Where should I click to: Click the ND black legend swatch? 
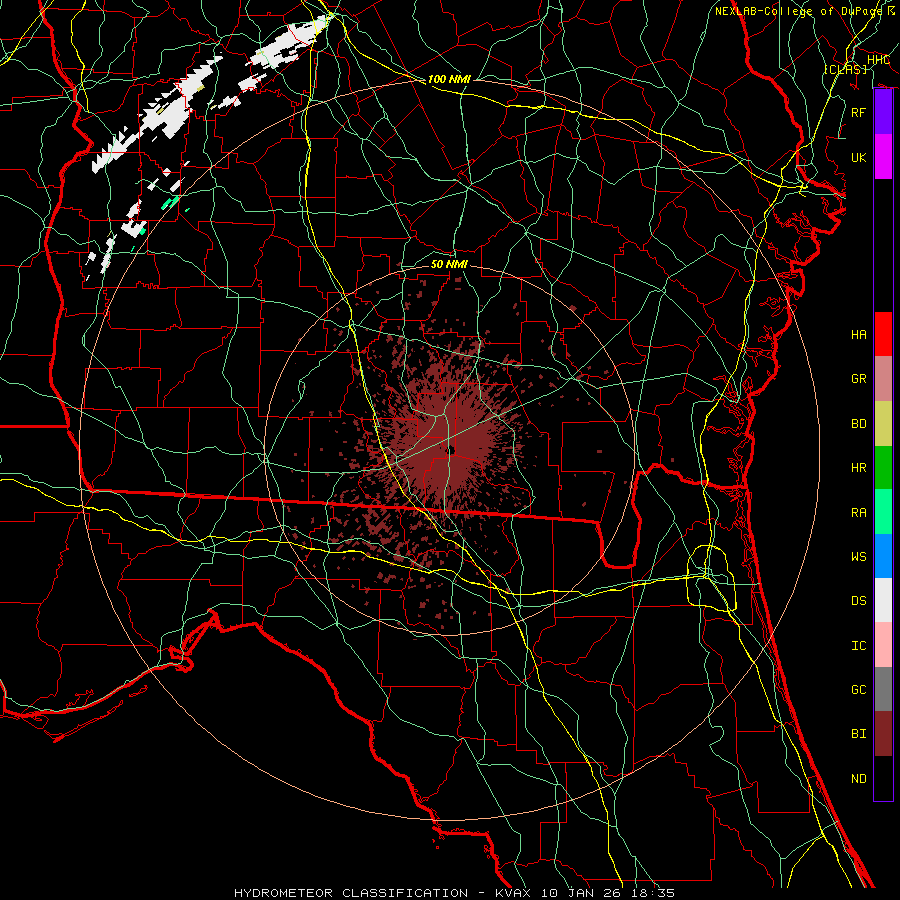[x=883, y=778]
